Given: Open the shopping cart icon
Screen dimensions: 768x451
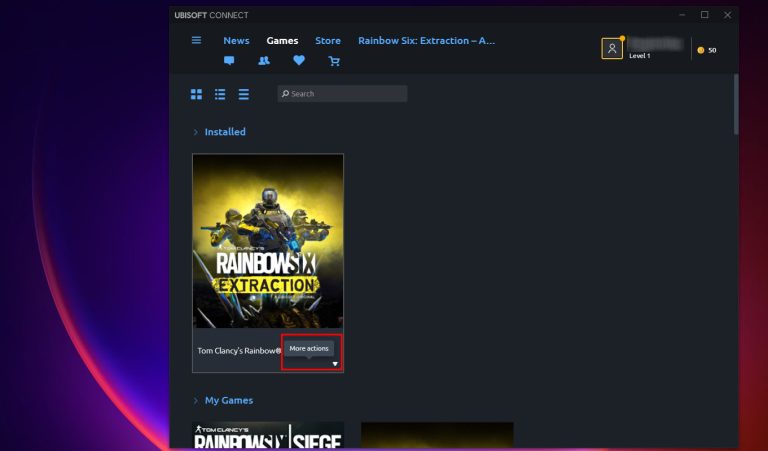Looking at the screenshot, I should 334,61.
